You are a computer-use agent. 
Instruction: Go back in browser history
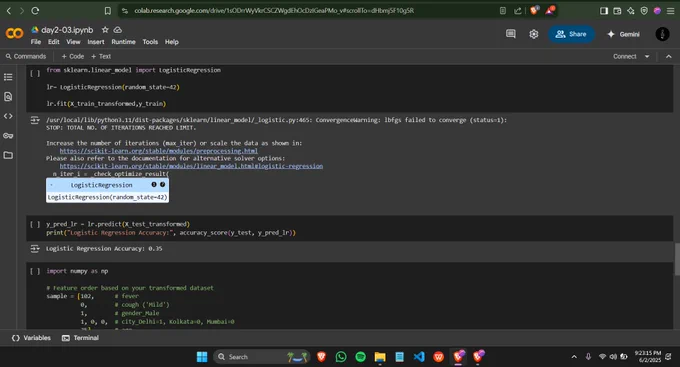click(9, 10)
